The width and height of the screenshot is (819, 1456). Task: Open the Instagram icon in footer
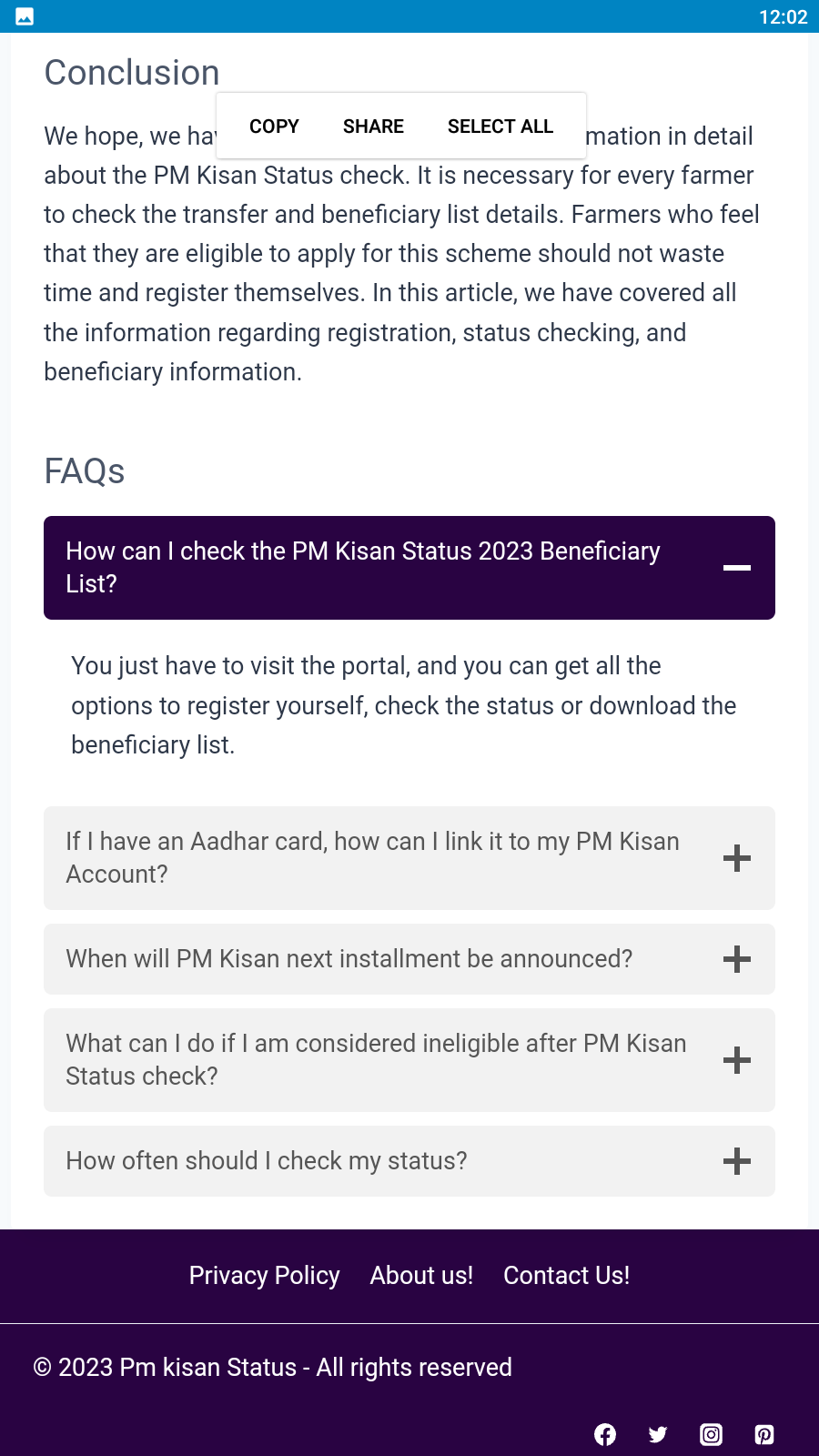point(711,1435)
